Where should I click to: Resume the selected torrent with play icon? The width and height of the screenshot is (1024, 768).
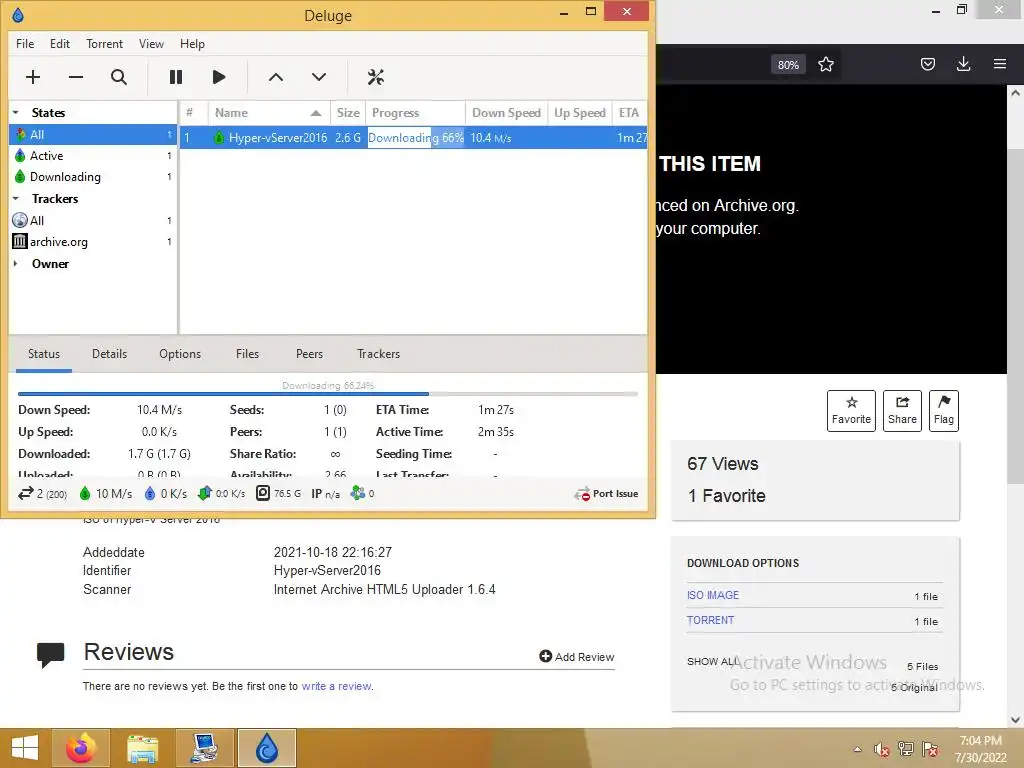point(219,77)
